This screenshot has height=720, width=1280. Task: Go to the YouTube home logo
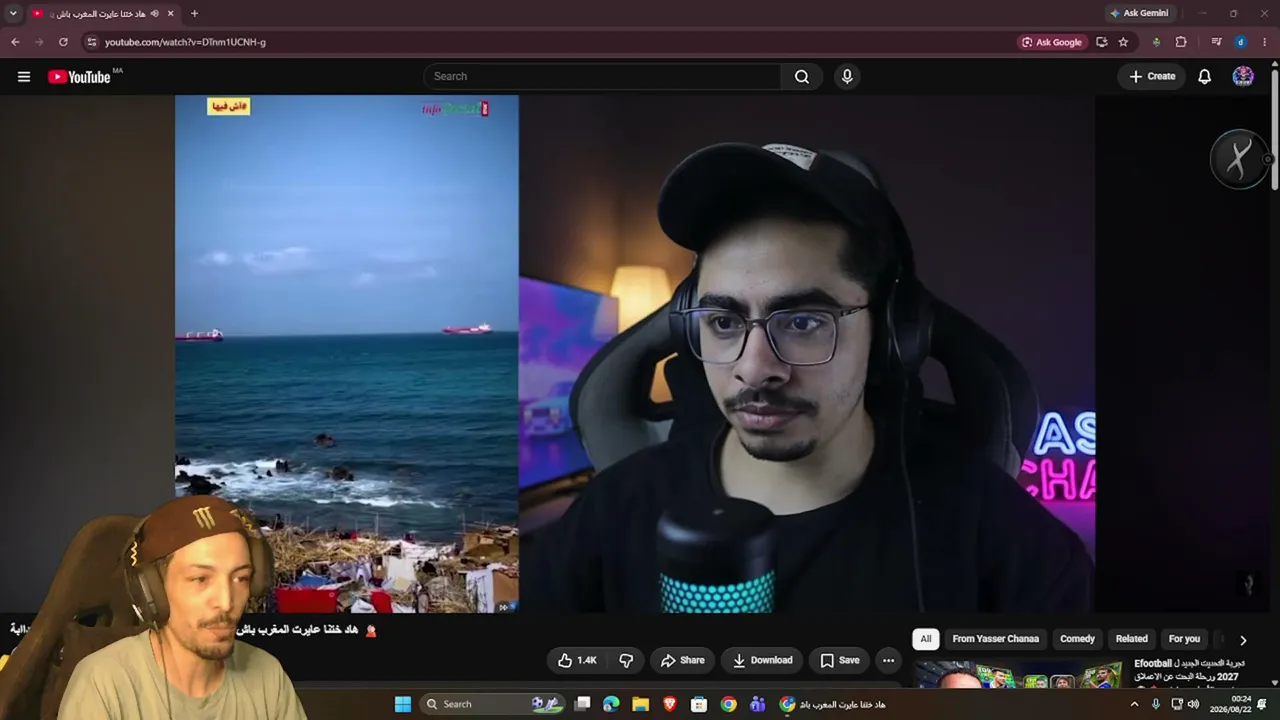79,77
